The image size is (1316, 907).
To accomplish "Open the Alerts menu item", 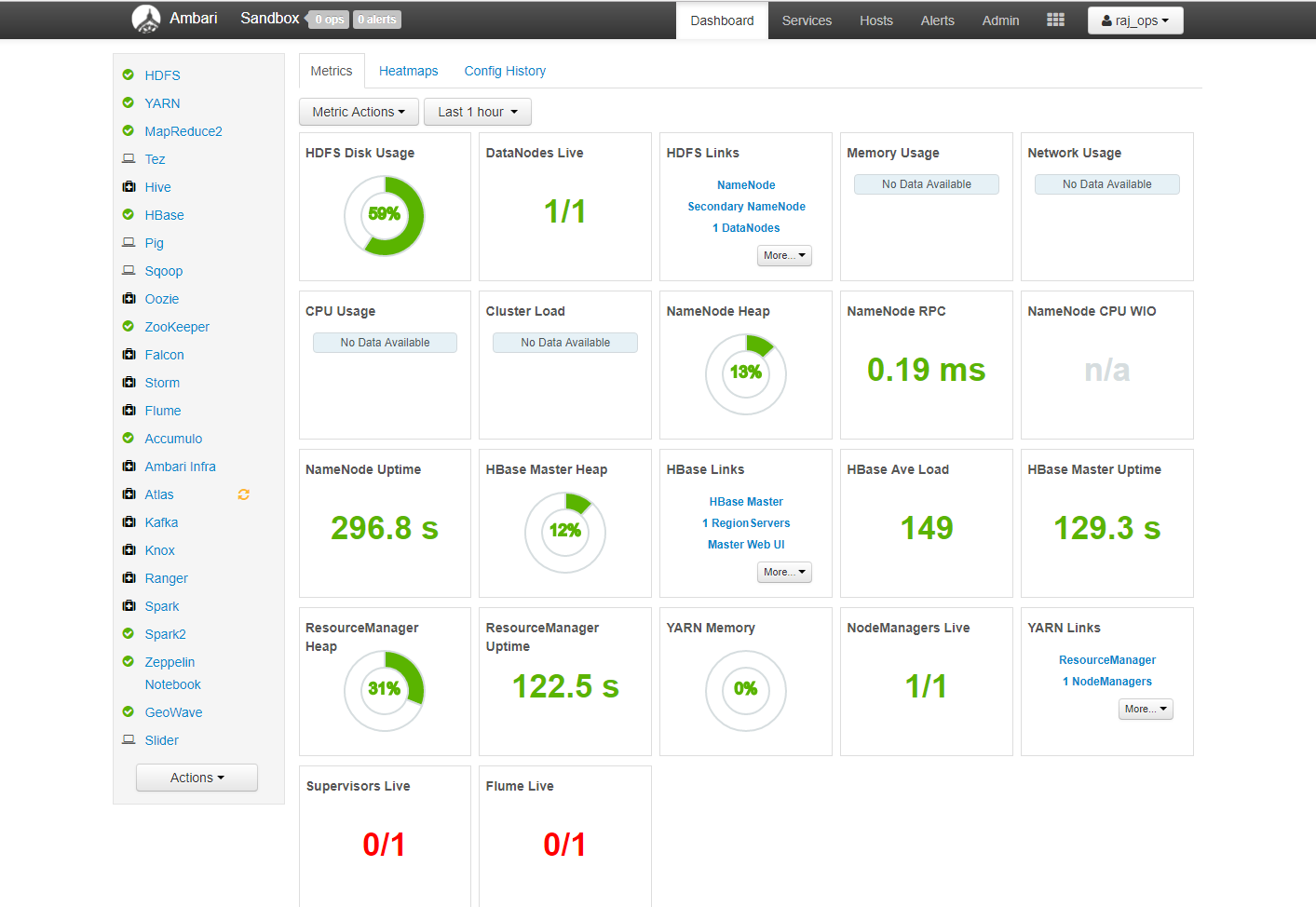I will coord(938,20).
